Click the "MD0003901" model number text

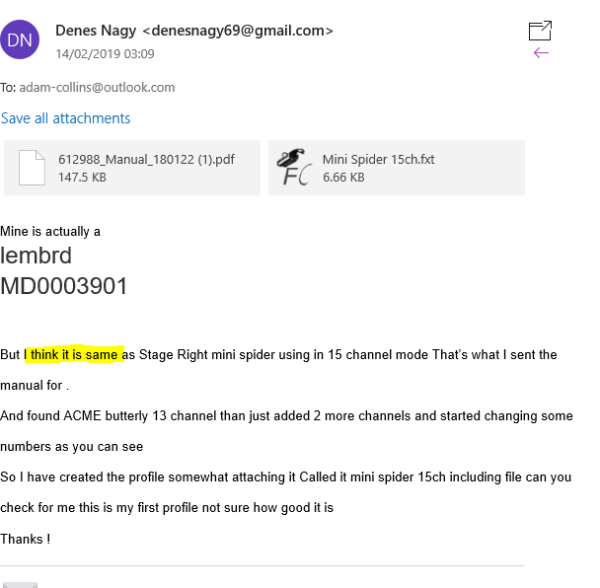[64, 286]
